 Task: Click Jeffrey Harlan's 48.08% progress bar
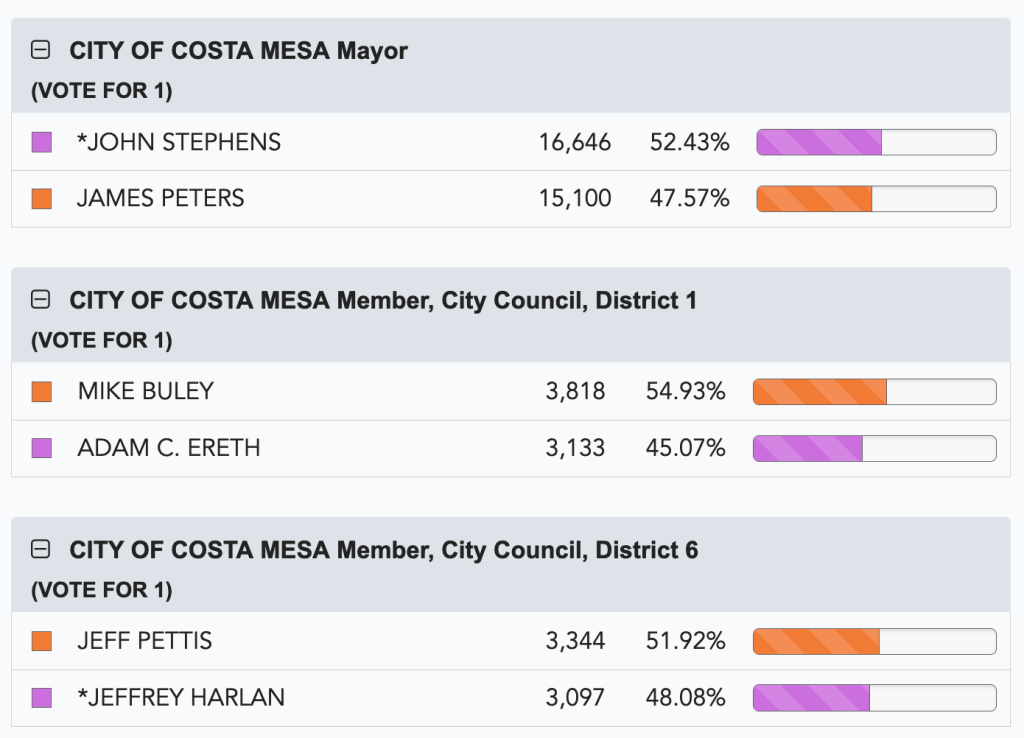[874, 697]
